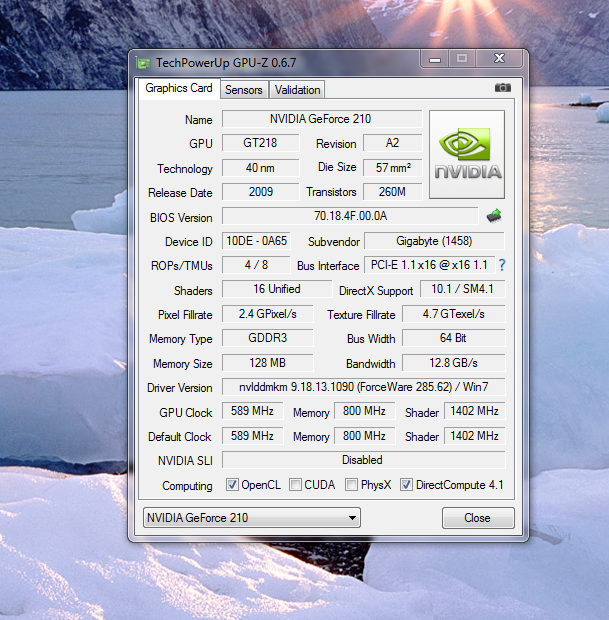The image size is (609, 620).
Task: Click the Revision value A2
Action: tap(392, 143)
